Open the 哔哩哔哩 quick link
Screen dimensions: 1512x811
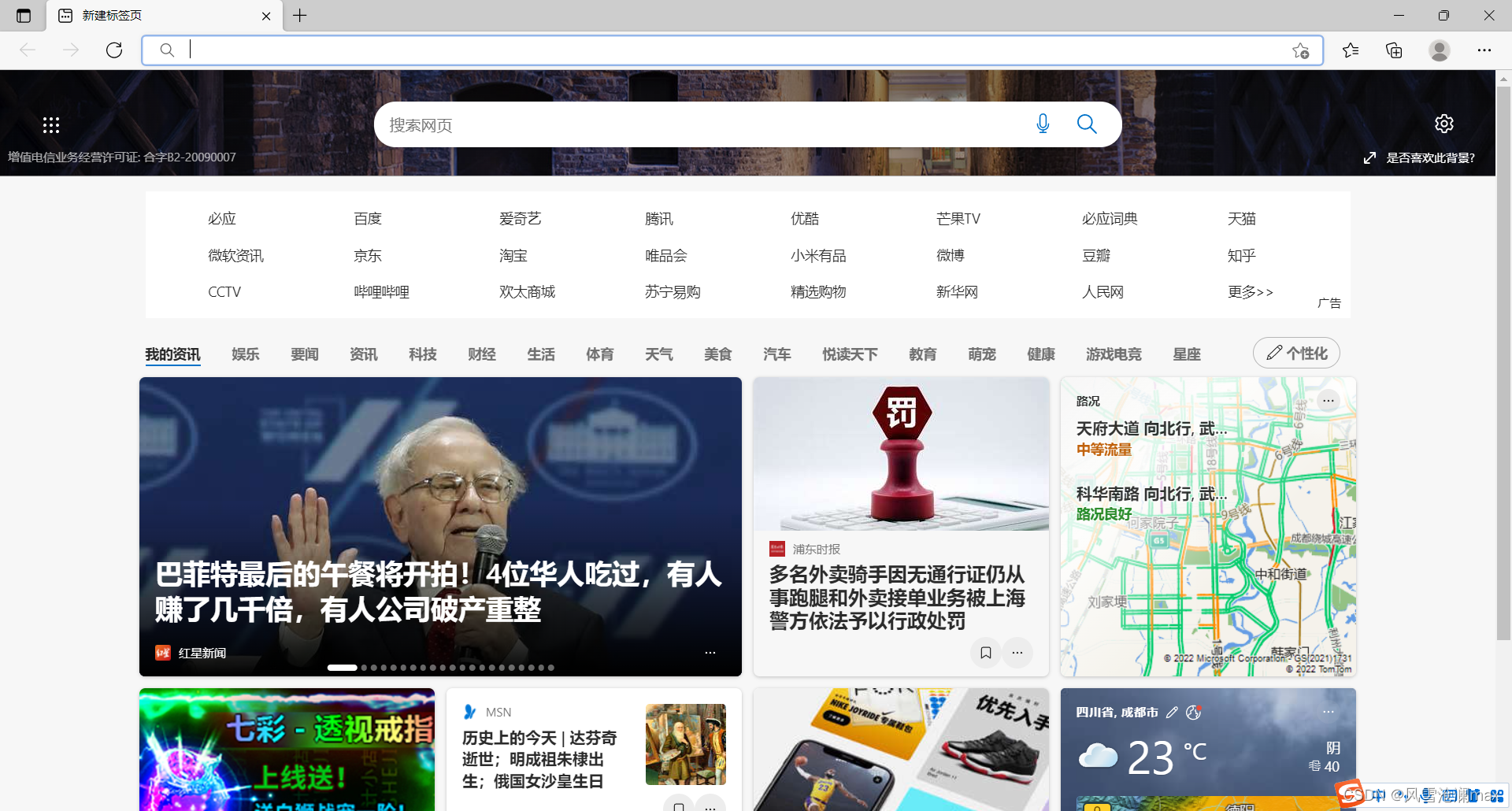coord(382,292)
